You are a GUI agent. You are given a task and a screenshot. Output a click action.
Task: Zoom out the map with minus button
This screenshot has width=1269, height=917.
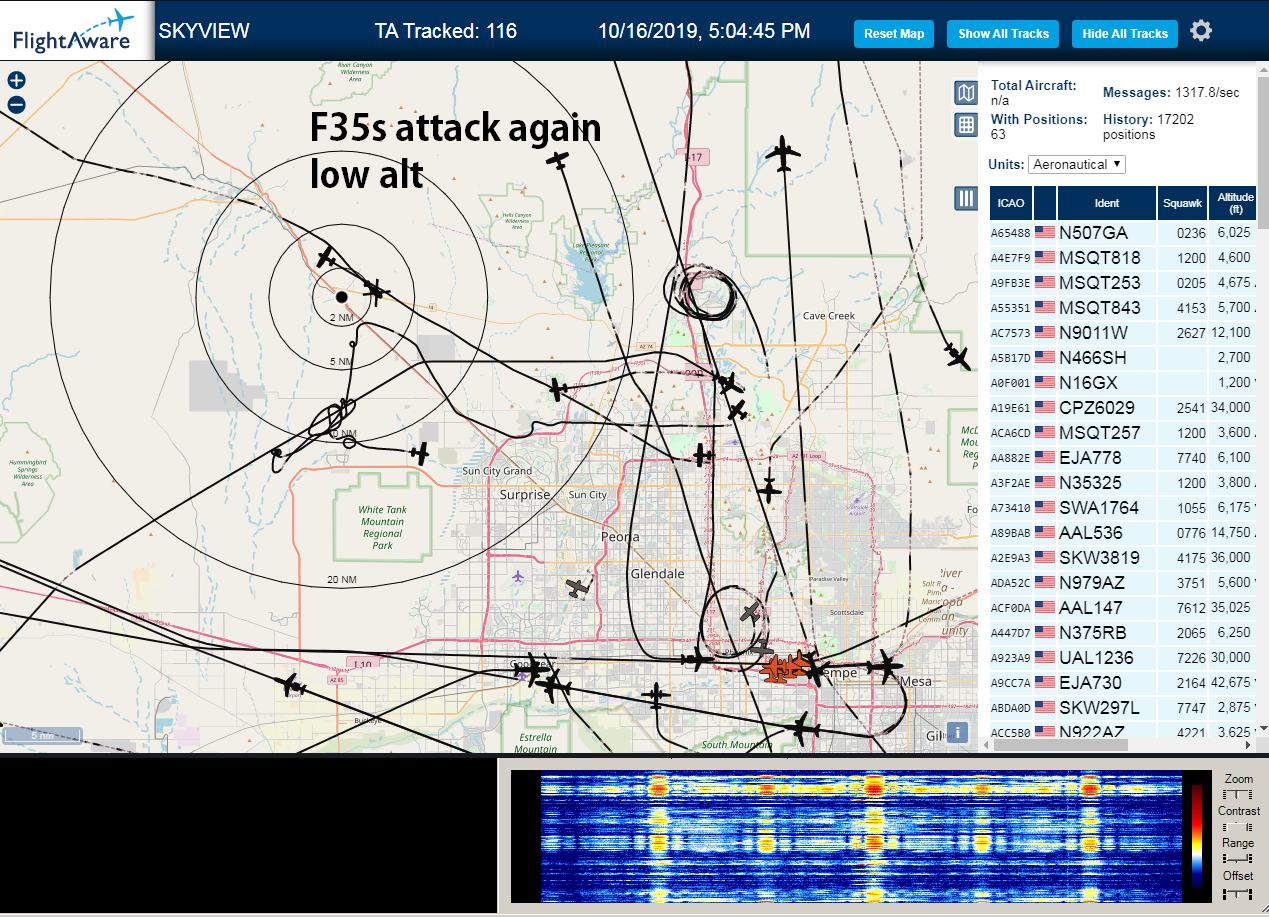[x=16, y=105]
